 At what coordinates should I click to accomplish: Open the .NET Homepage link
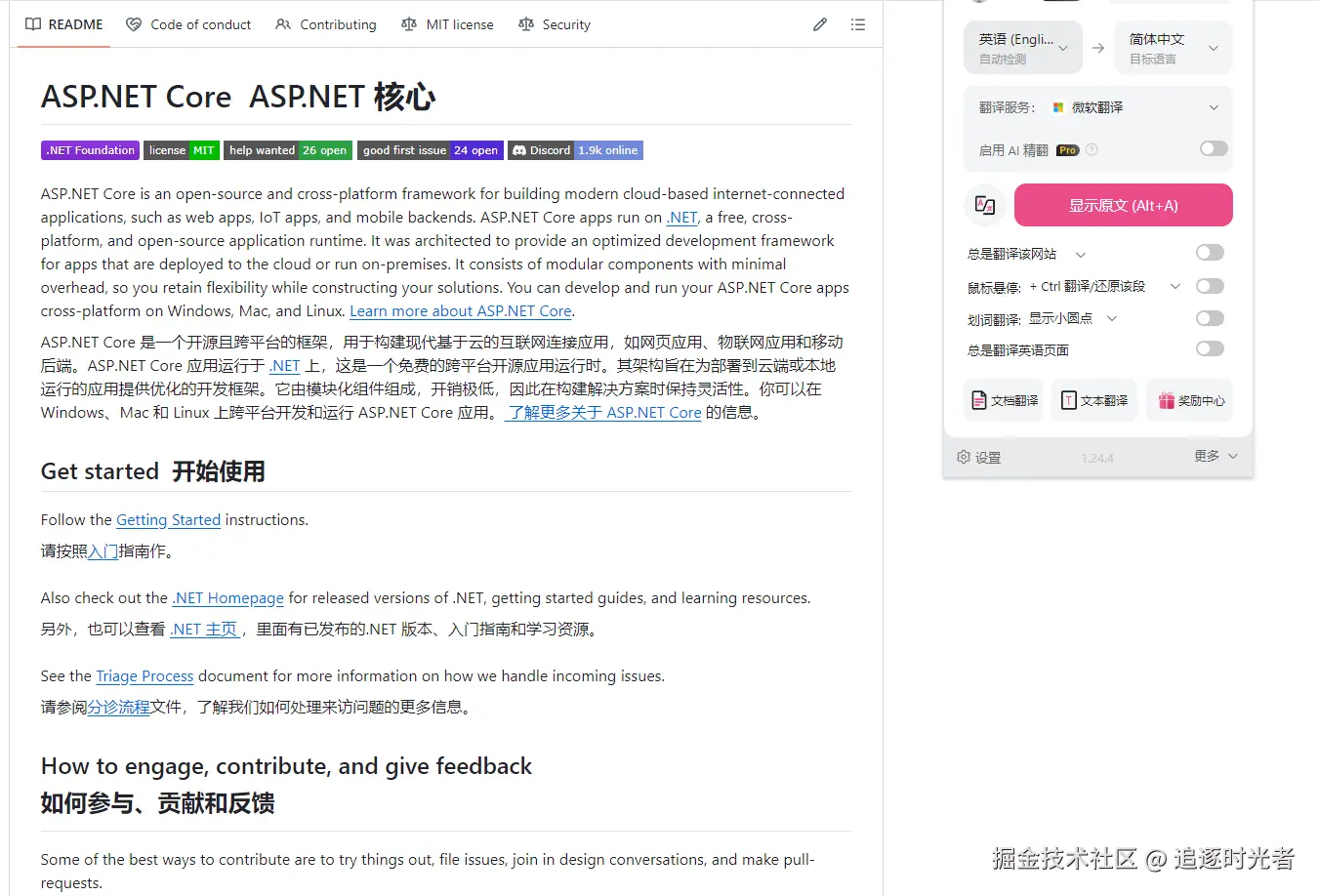[x=228, y=598]
